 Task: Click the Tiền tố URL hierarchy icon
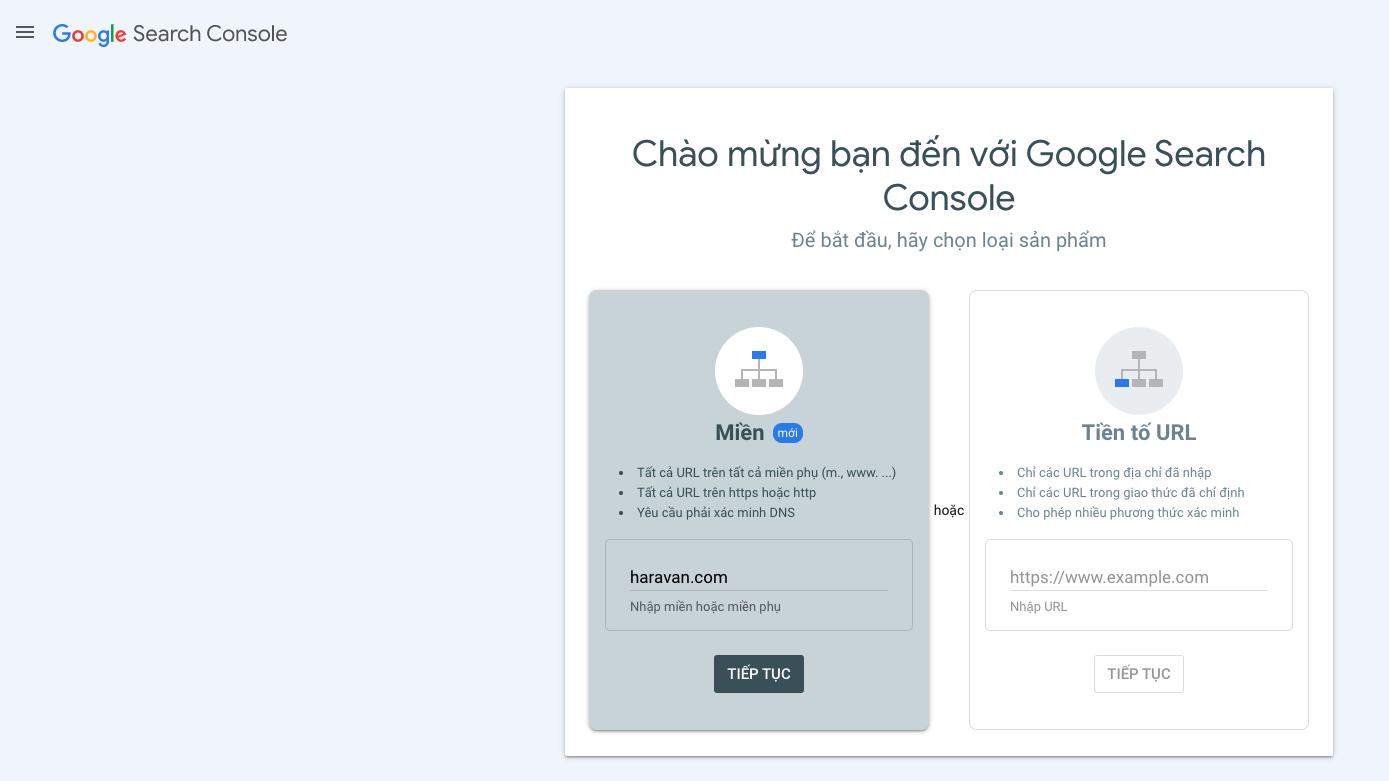[1139, 371]
